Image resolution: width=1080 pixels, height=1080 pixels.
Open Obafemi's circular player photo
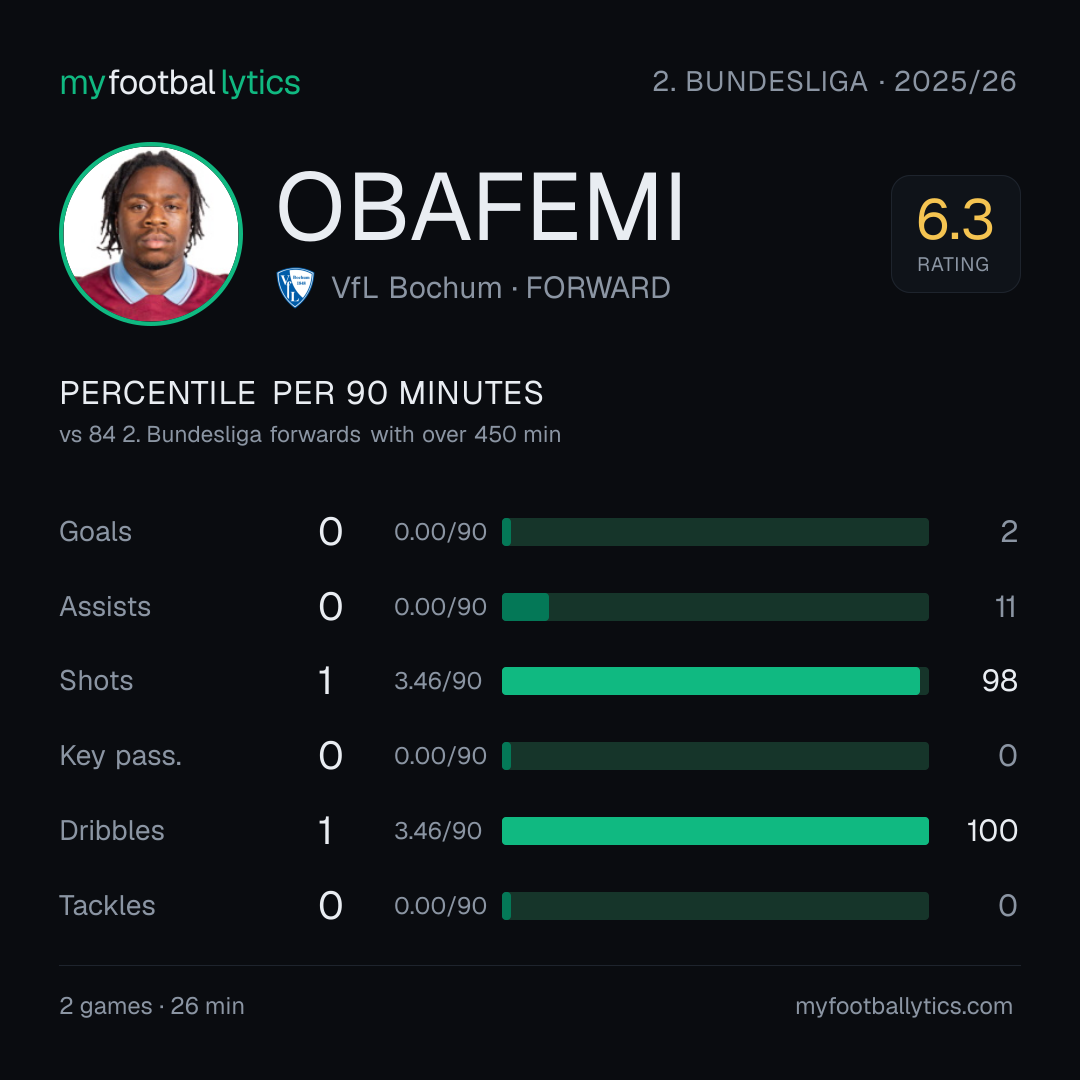point(151,233)
